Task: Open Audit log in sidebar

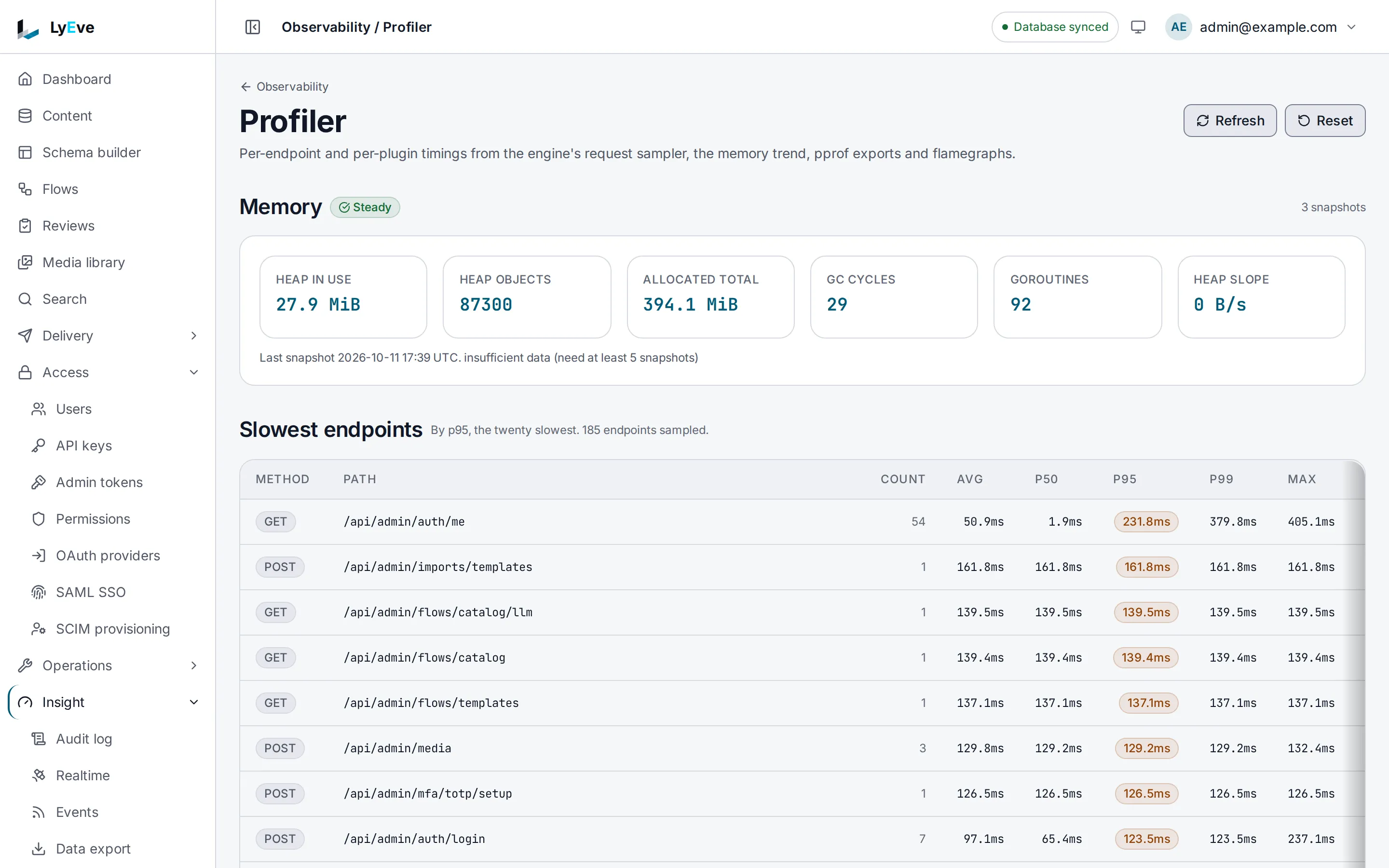Action: coord(84,739)
